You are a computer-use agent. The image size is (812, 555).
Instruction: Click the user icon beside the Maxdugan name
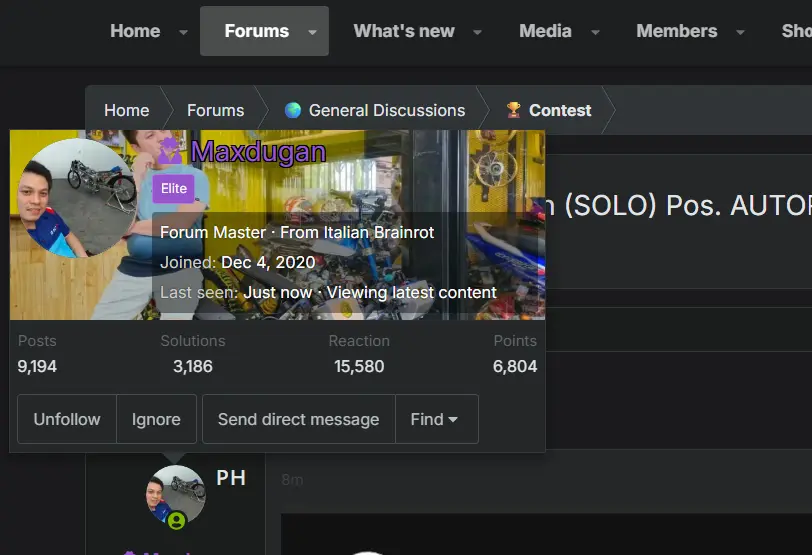(x=170, y=151)
